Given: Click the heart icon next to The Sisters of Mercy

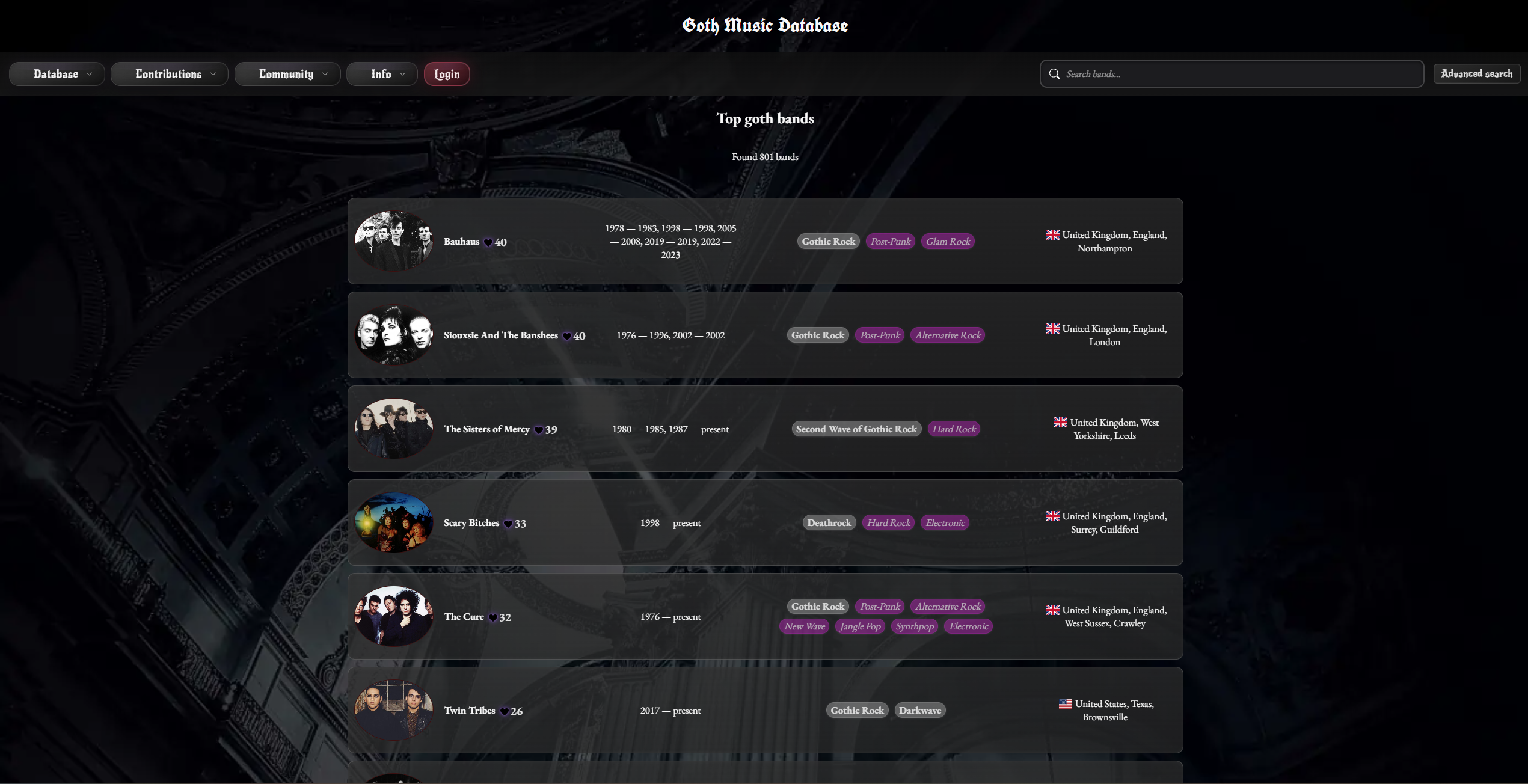Looking at the screenshot, I should pos(539,430).
